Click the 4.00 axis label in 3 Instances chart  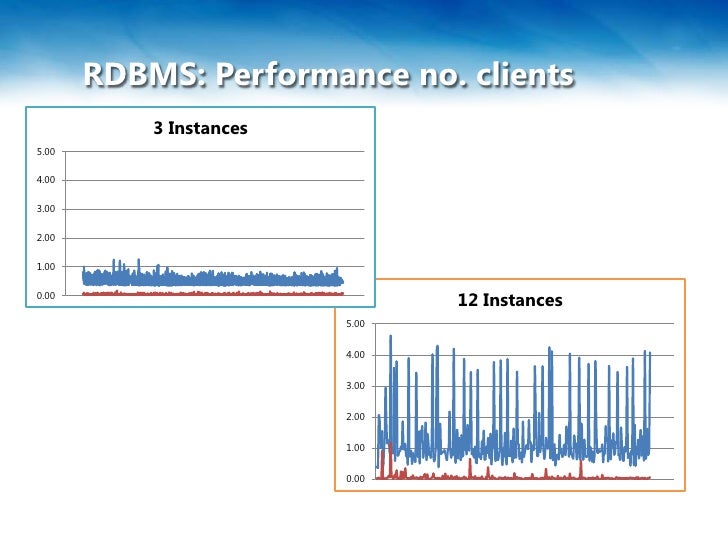46,180
